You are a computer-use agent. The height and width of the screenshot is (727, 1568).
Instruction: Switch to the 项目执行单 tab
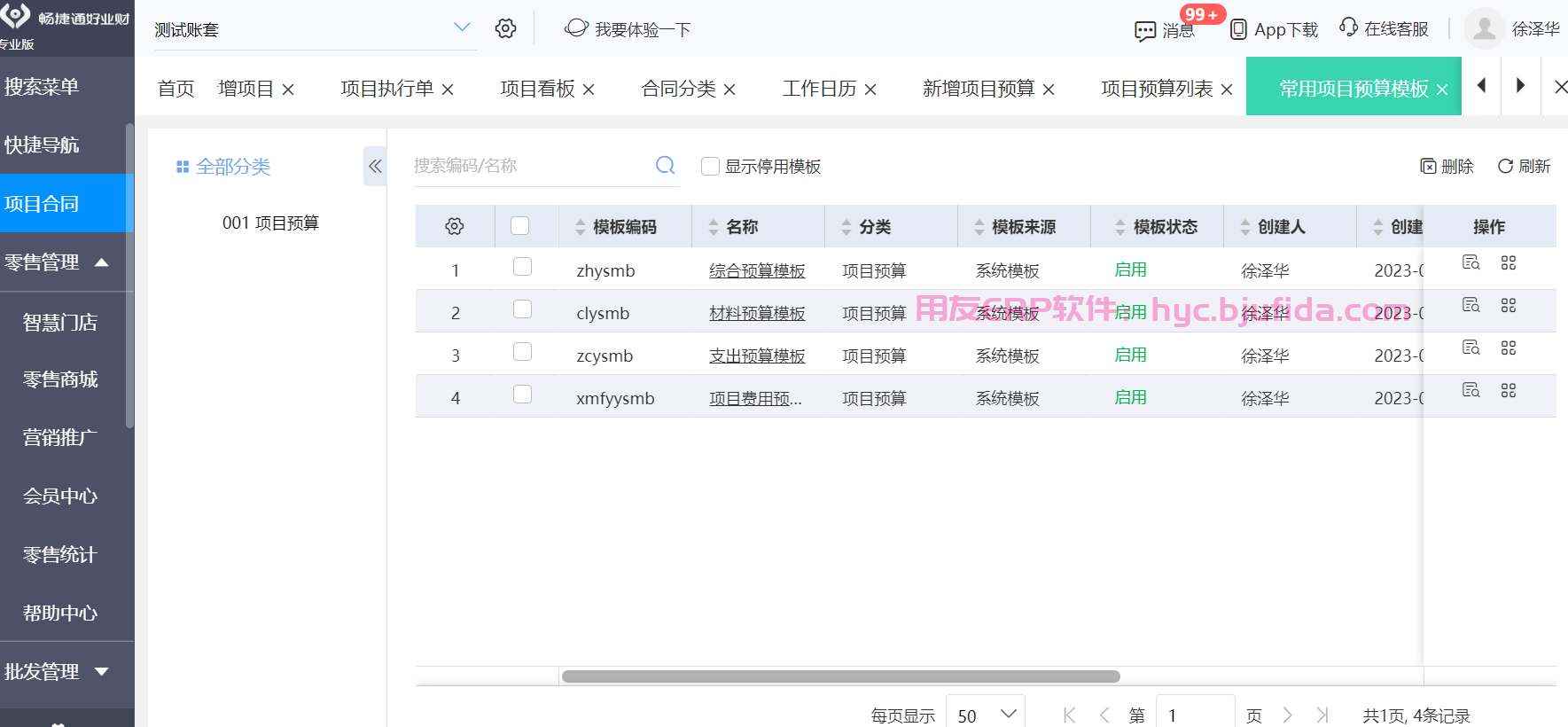pos(387,89)
